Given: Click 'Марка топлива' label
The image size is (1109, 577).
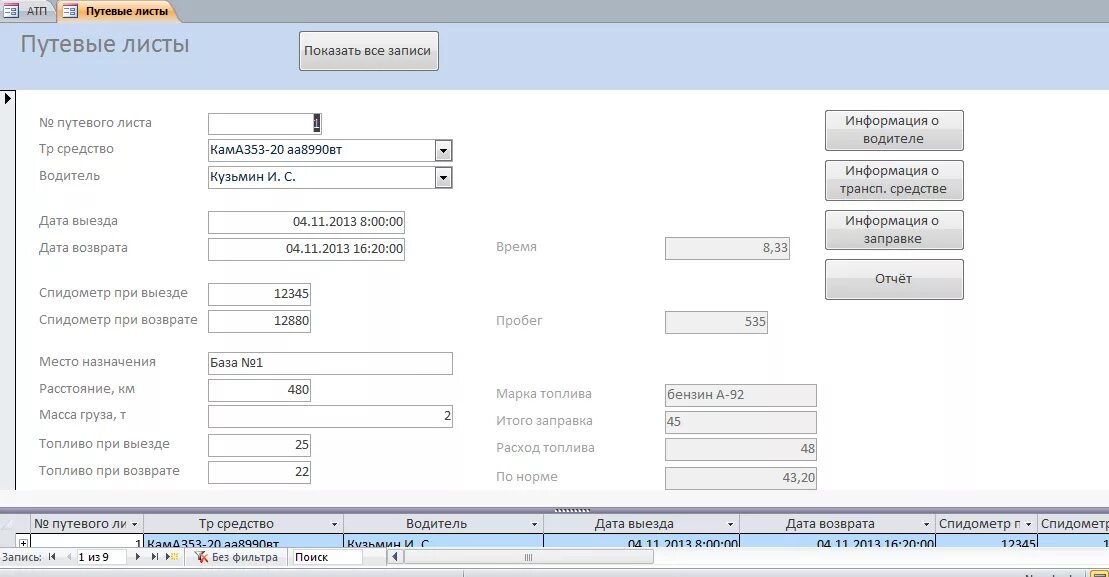Looking at the screenshot, I should click(x=544, y=394).
